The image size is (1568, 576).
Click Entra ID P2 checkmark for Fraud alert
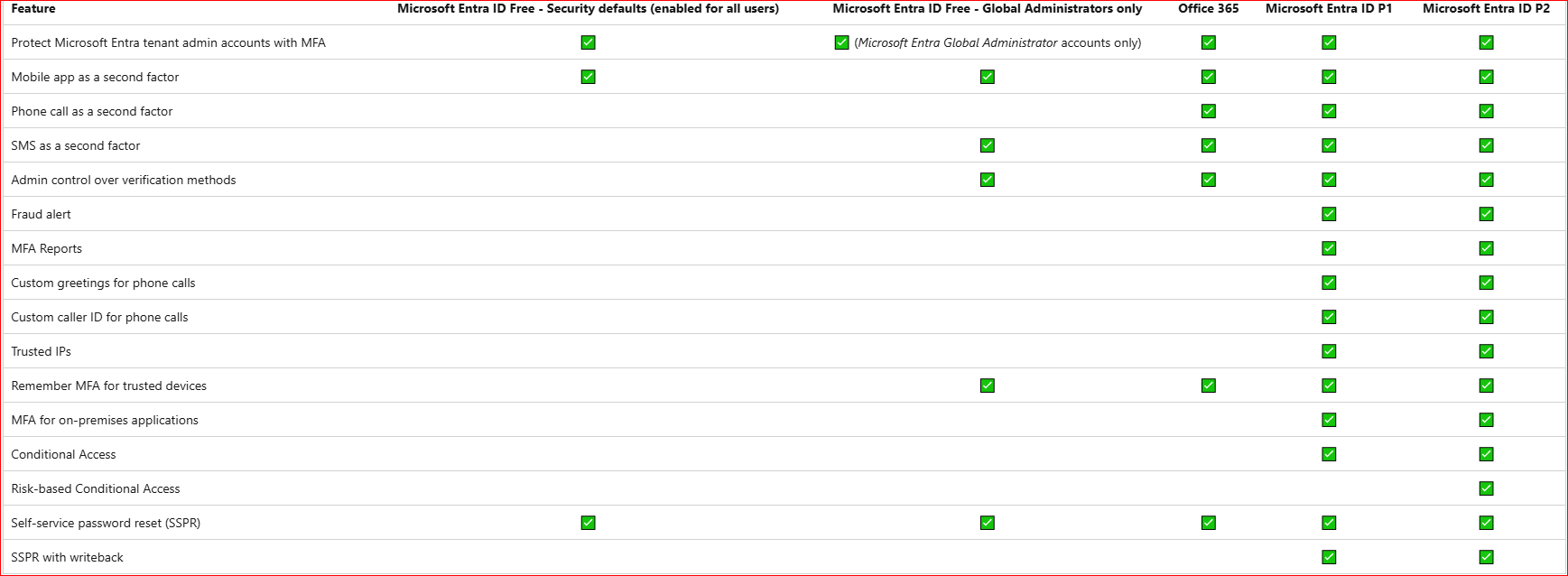click(1487, 214)
